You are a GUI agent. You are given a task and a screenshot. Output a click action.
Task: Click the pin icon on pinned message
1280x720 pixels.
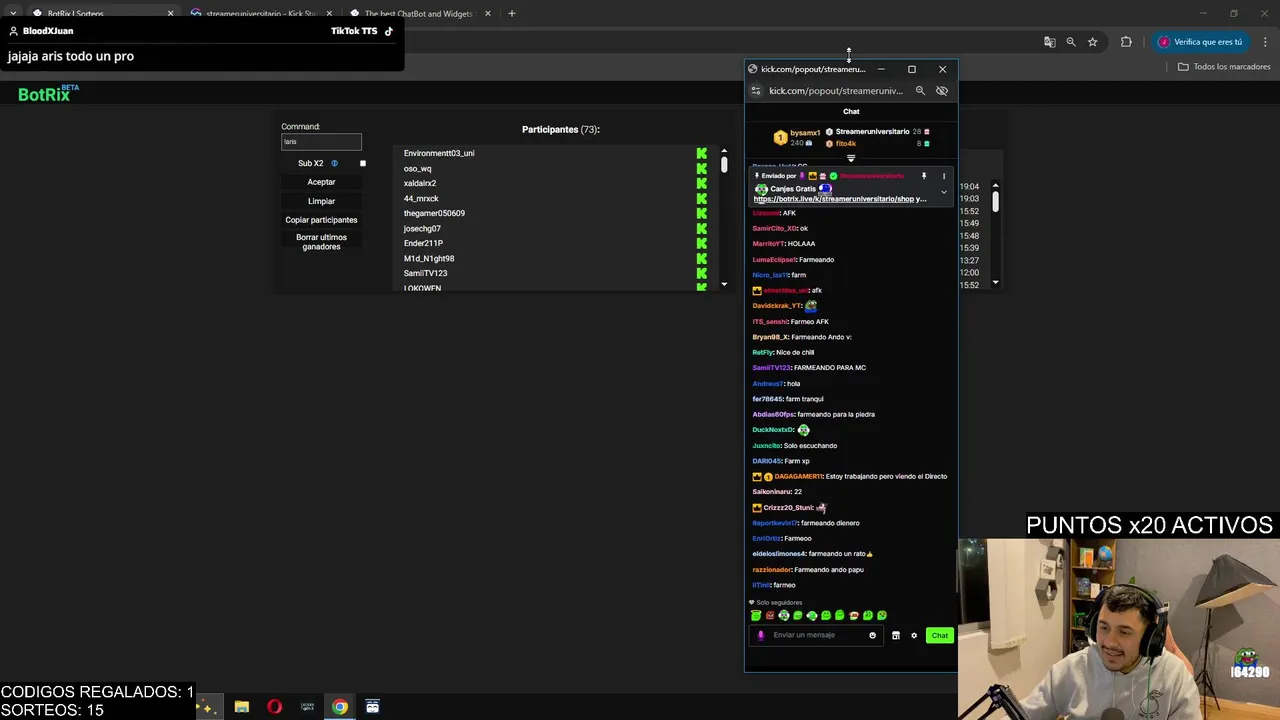tap(924, 176)
